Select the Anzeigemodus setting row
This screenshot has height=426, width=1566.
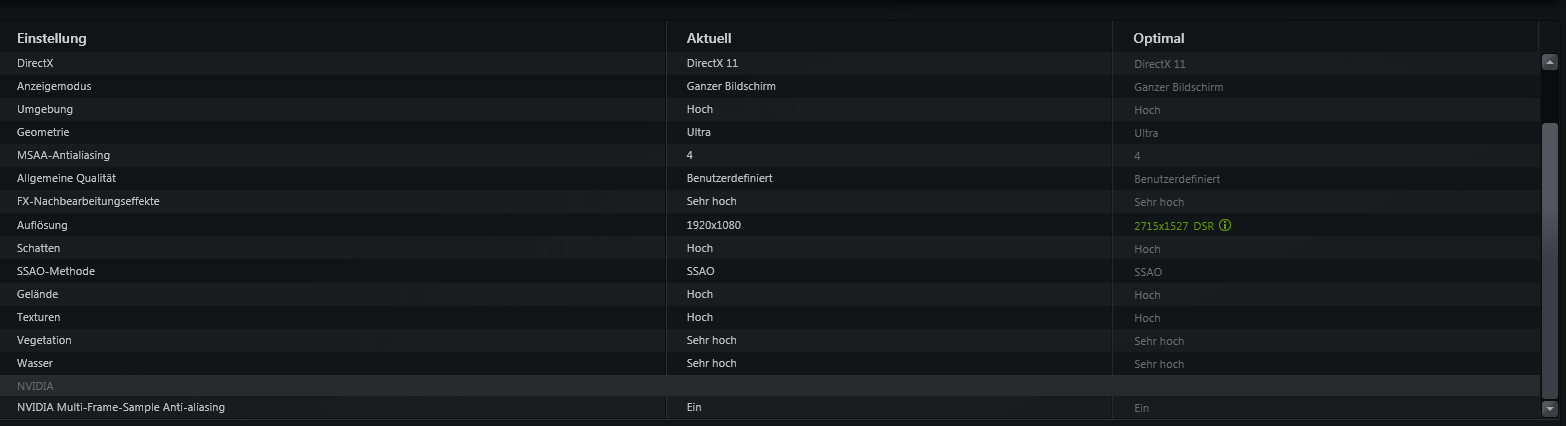tap(770, 86)
